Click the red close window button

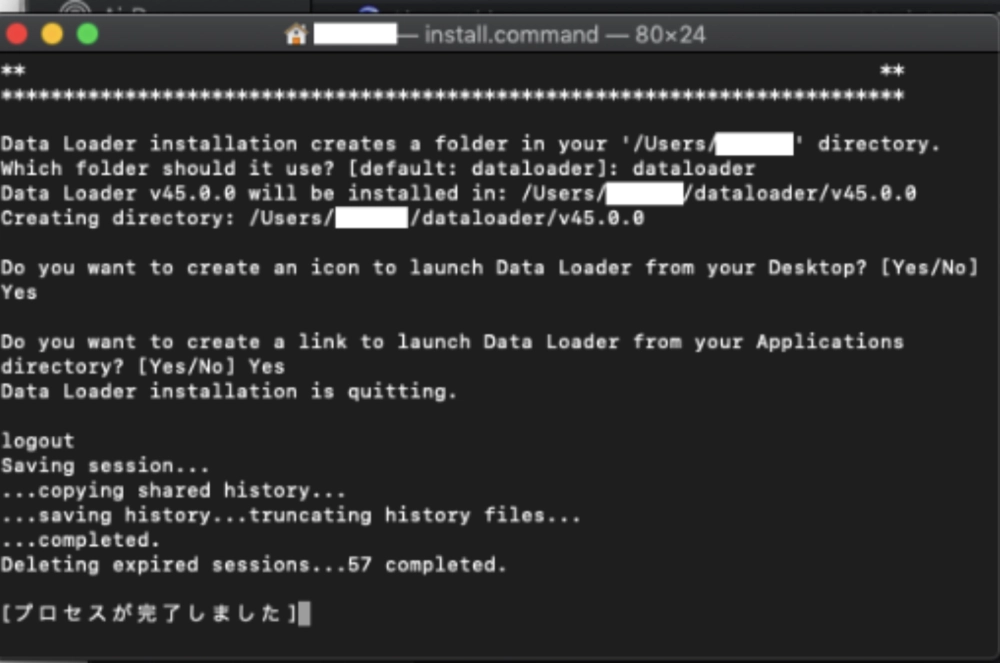pyautogui.click(x=17, y=34)
